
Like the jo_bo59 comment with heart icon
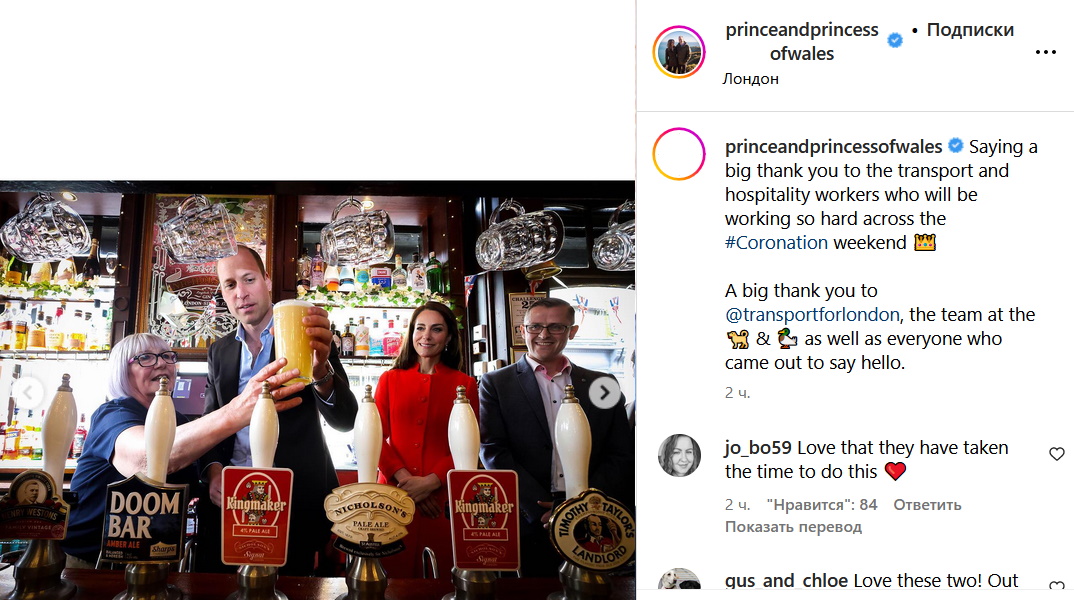click(1057, 453)
